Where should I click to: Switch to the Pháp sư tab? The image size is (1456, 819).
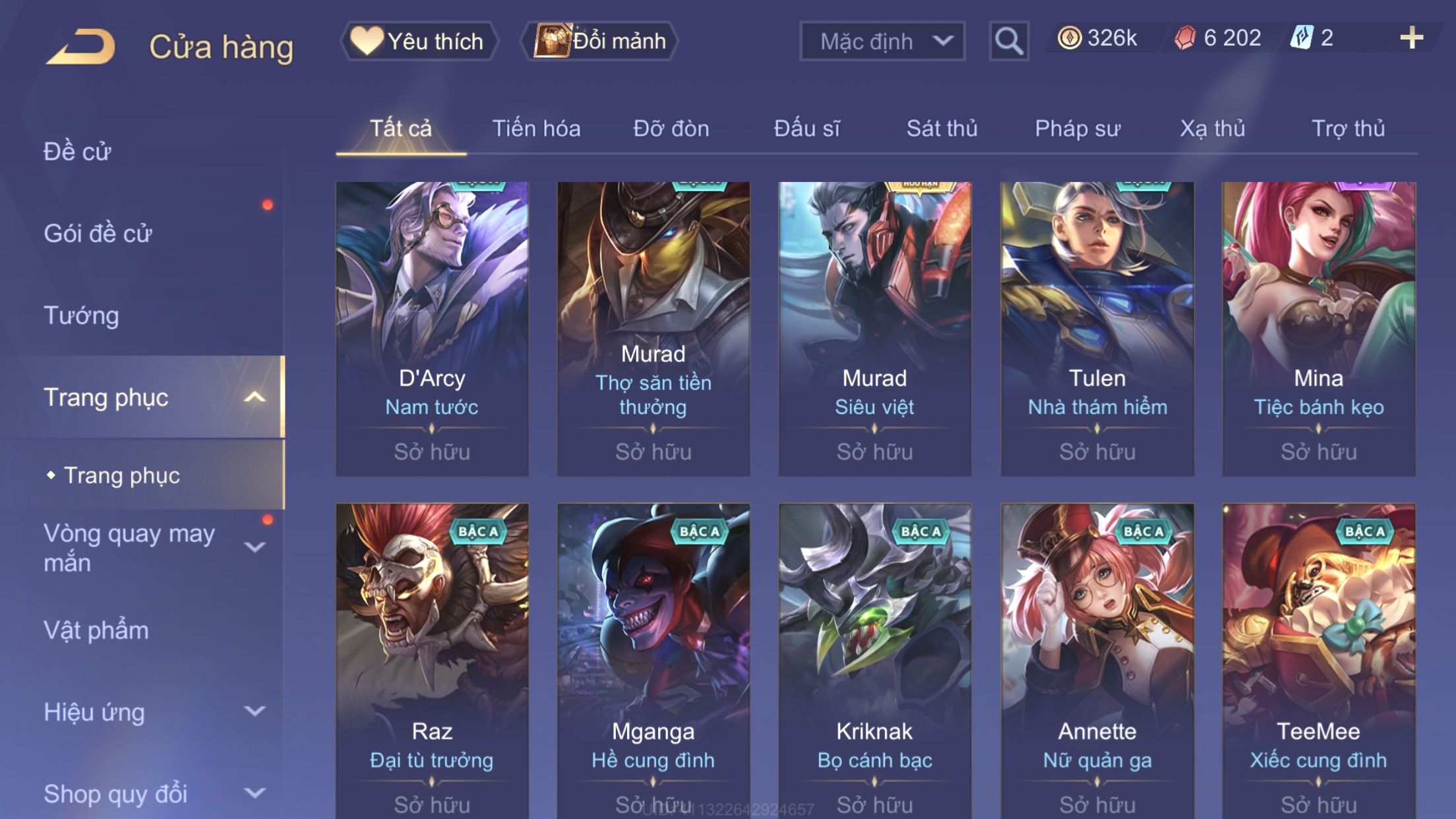tap(1077, 128)
